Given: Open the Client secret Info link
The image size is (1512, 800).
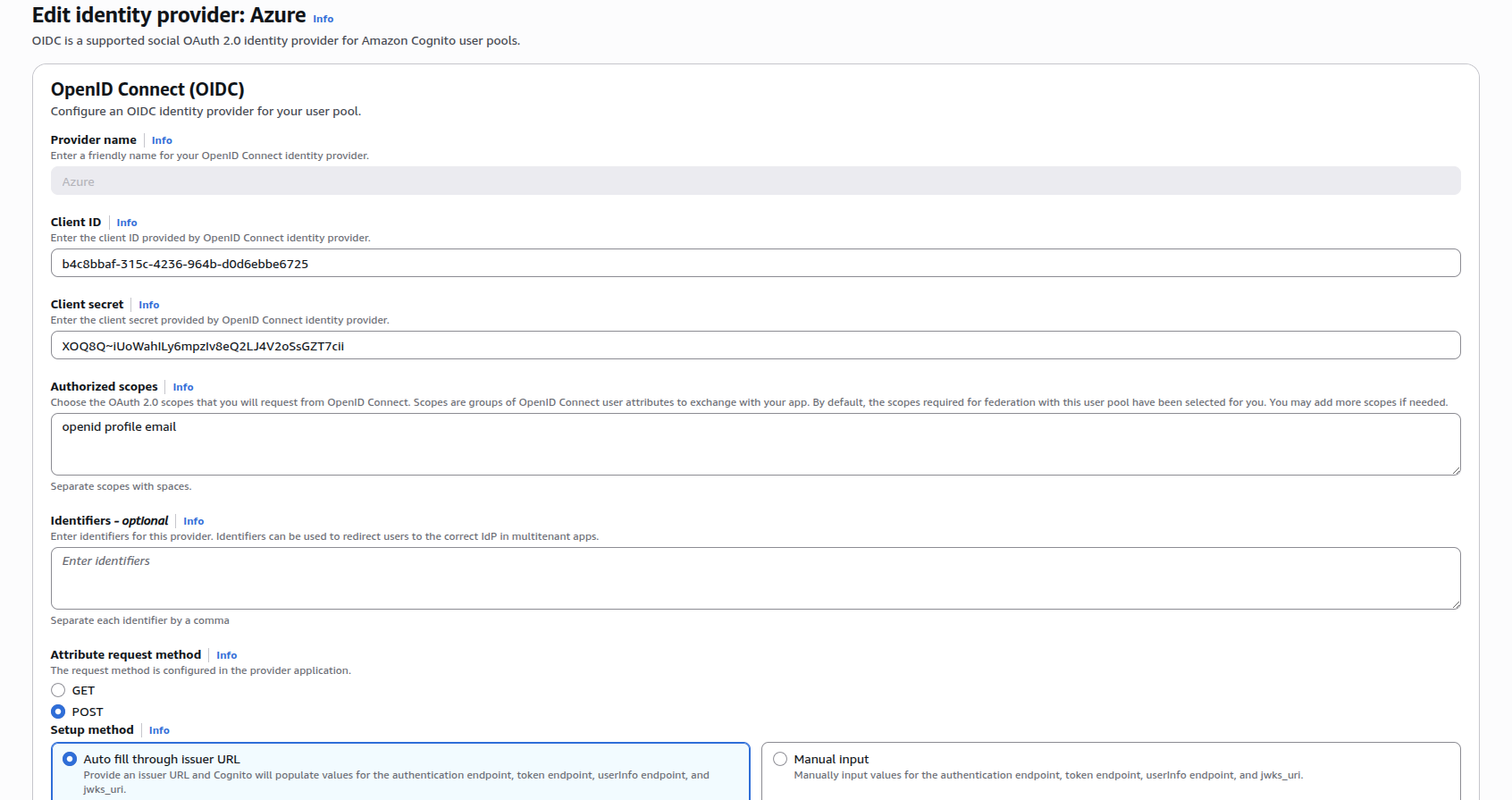Looking at the screenshot, I should [149, 305].
